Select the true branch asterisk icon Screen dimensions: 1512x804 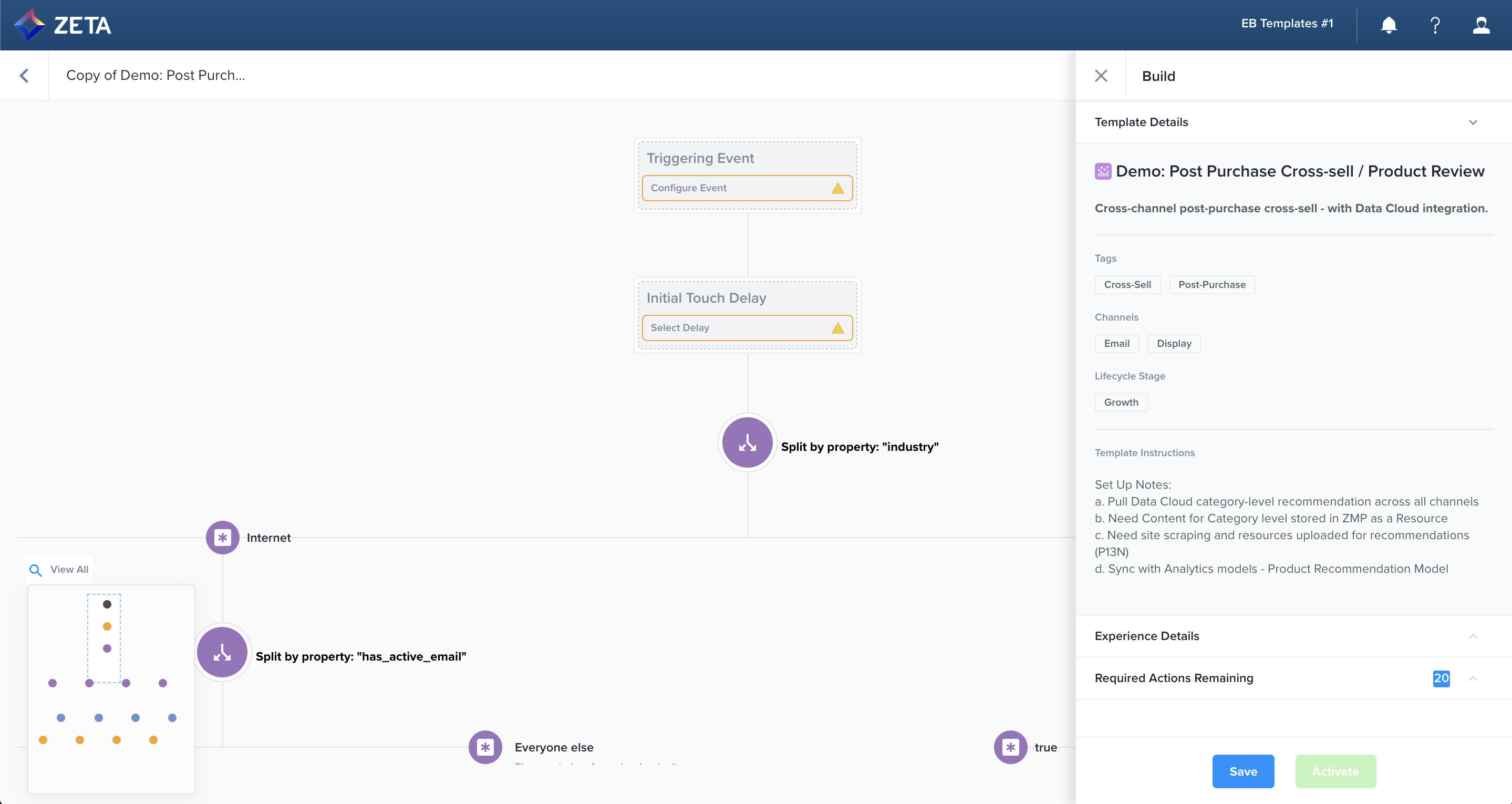[1010, 747]
